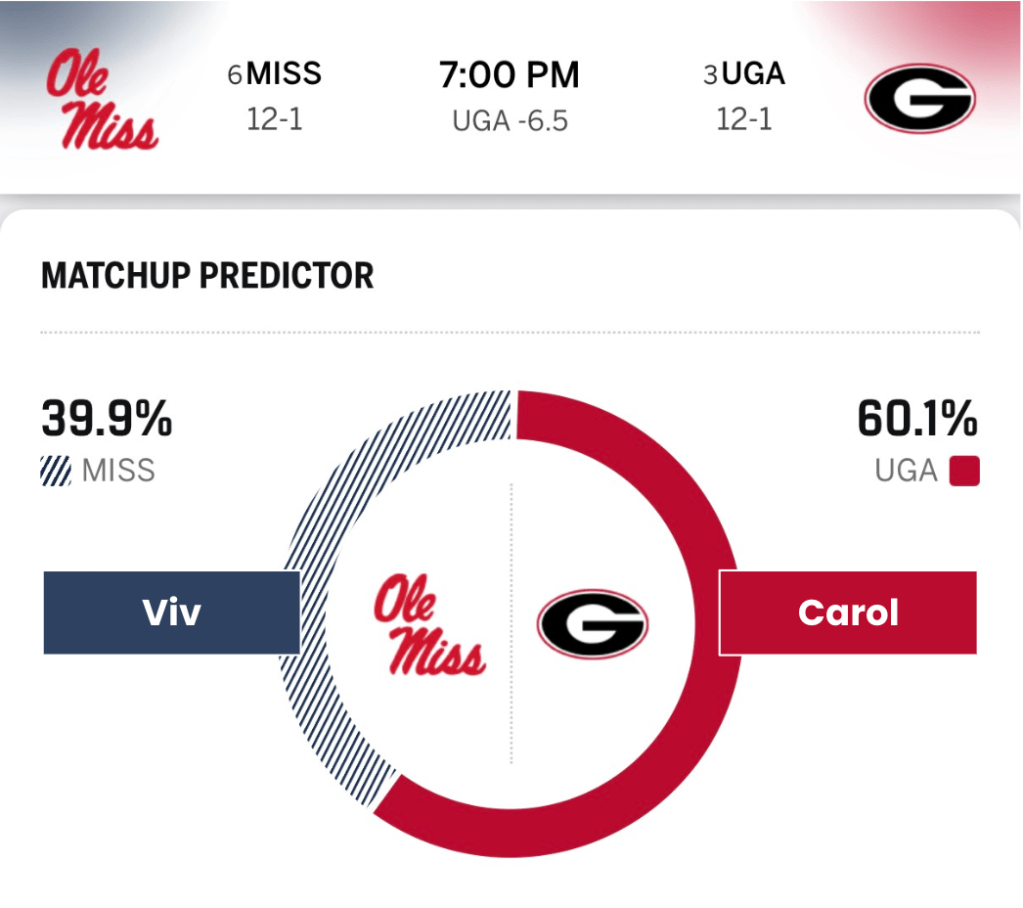Select the 60.1% win probability value
1023x908 pixels.
coord(916,419)
